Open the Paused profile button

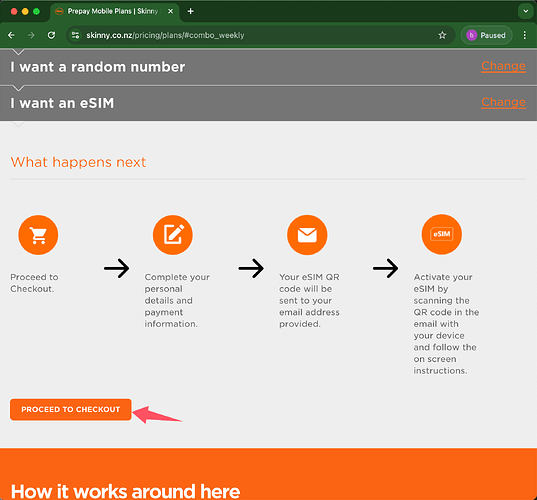pyautogui.click(x=486, y=35)
